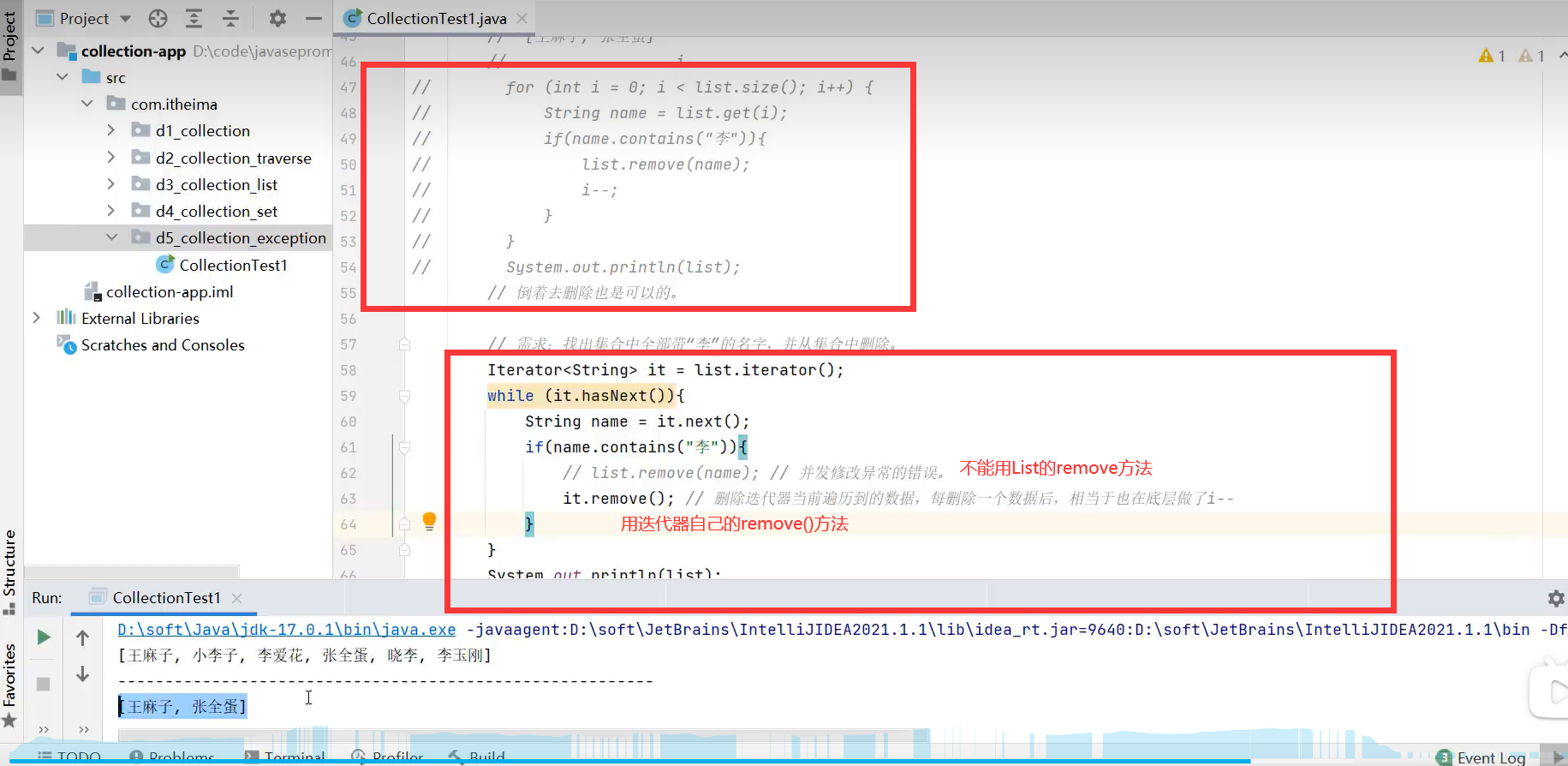Click the highlighted console output line
The image size is (1568, 766).
point(182,706)
